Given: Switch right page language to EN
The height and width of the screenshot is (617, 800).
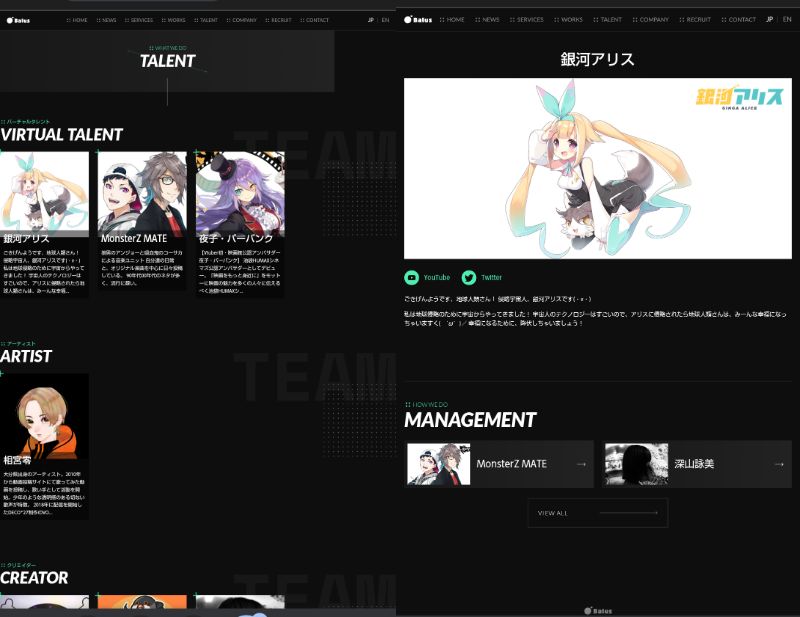Looking at the screenshot, I should [x=787, y=19].
